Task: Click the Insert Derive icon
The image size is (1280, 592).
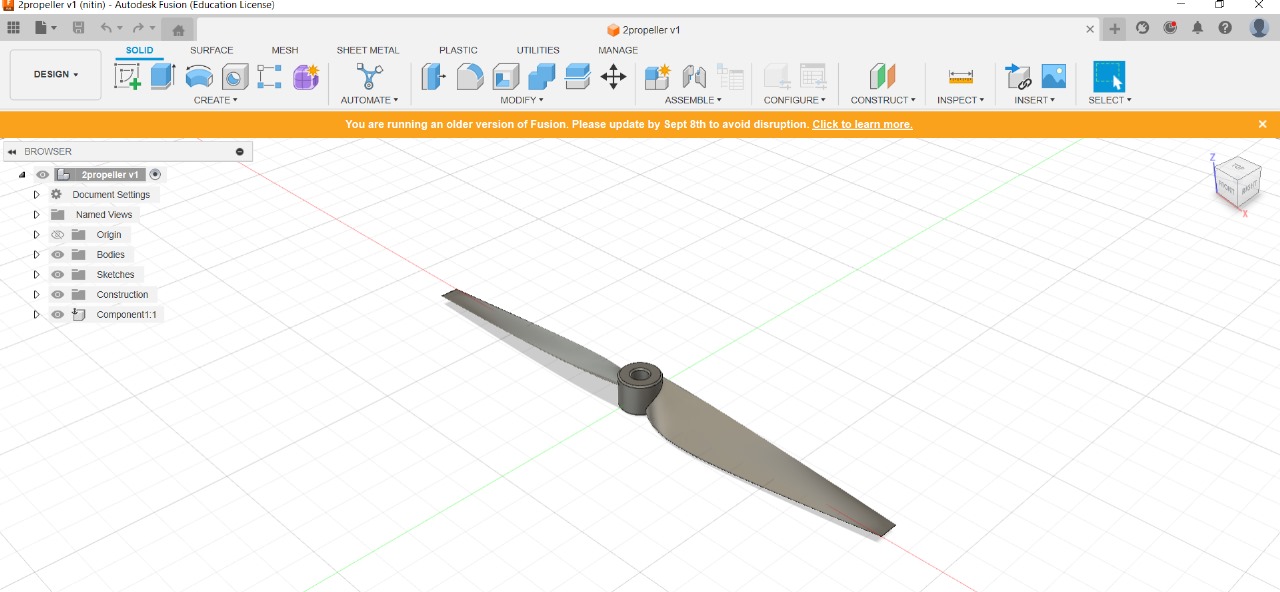Action: click(1018, 76)
